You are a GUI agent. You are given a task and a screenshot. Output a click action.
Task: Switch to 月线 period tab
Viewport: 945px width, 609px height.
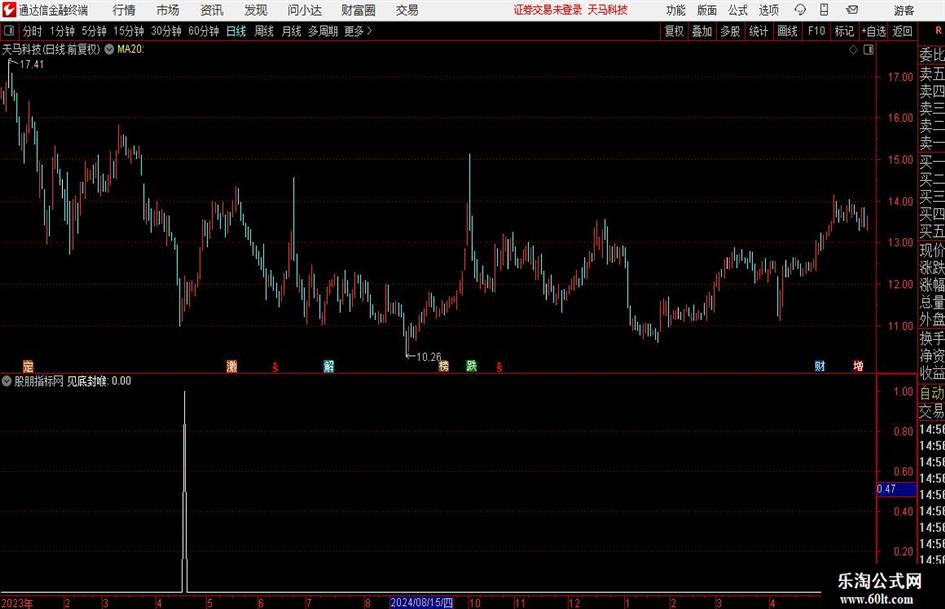click(292, 31)
